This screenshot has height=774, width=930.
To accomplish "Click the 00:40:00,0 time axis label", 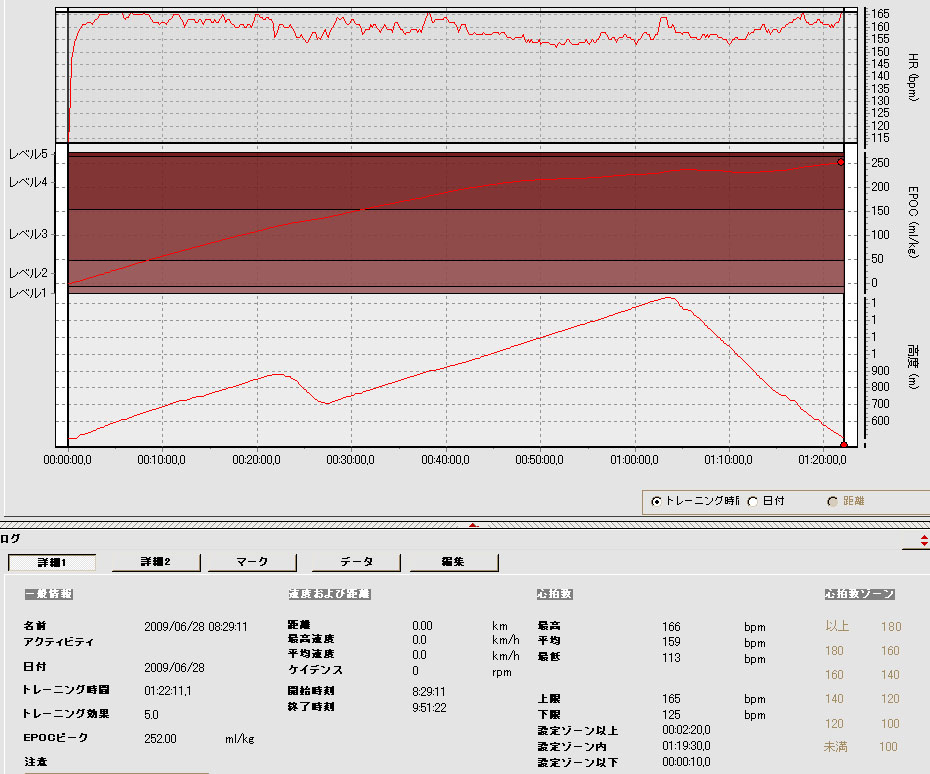I will pos(445,460).
